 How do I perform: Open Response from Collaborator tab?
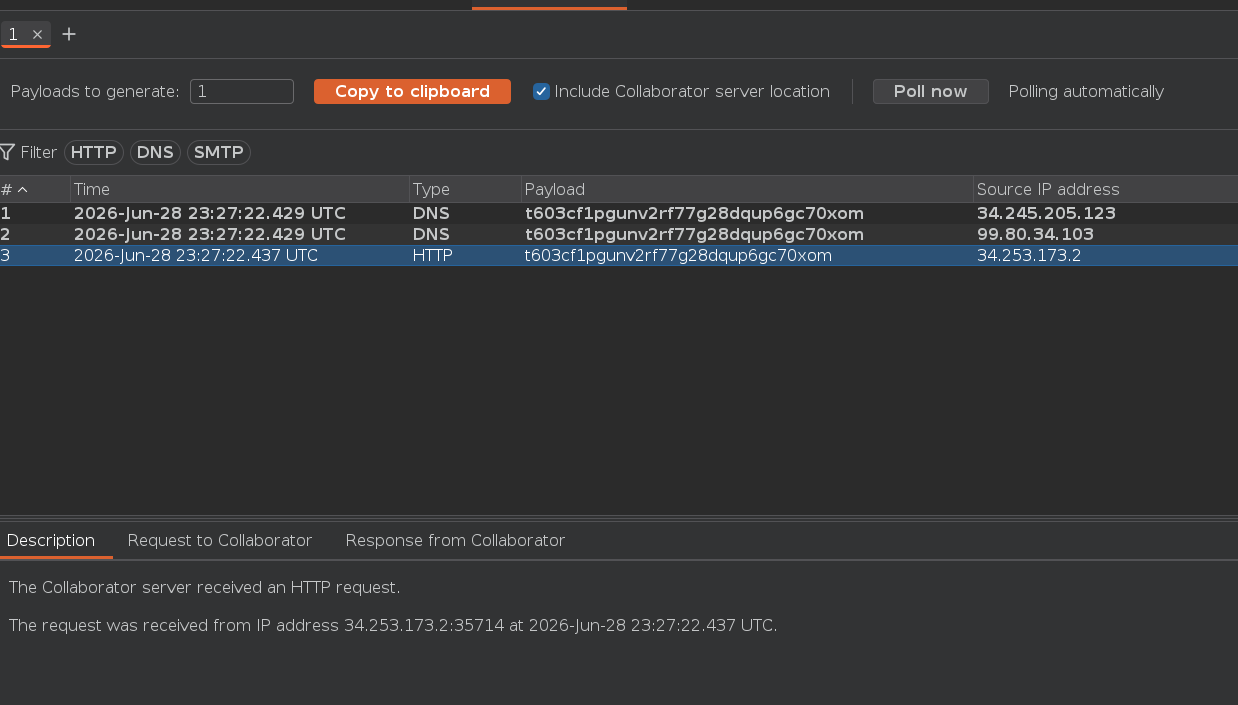(x=455, y=541)
